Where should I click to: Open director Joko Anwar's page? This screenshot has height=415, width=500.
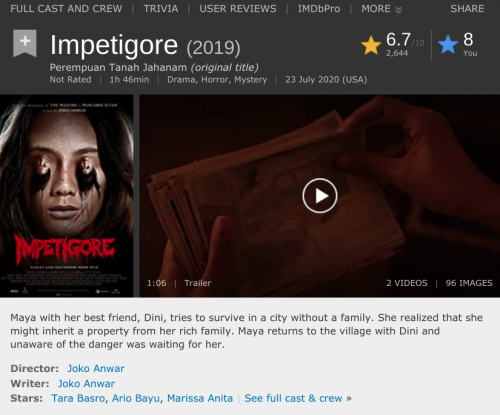click(96, 368)
